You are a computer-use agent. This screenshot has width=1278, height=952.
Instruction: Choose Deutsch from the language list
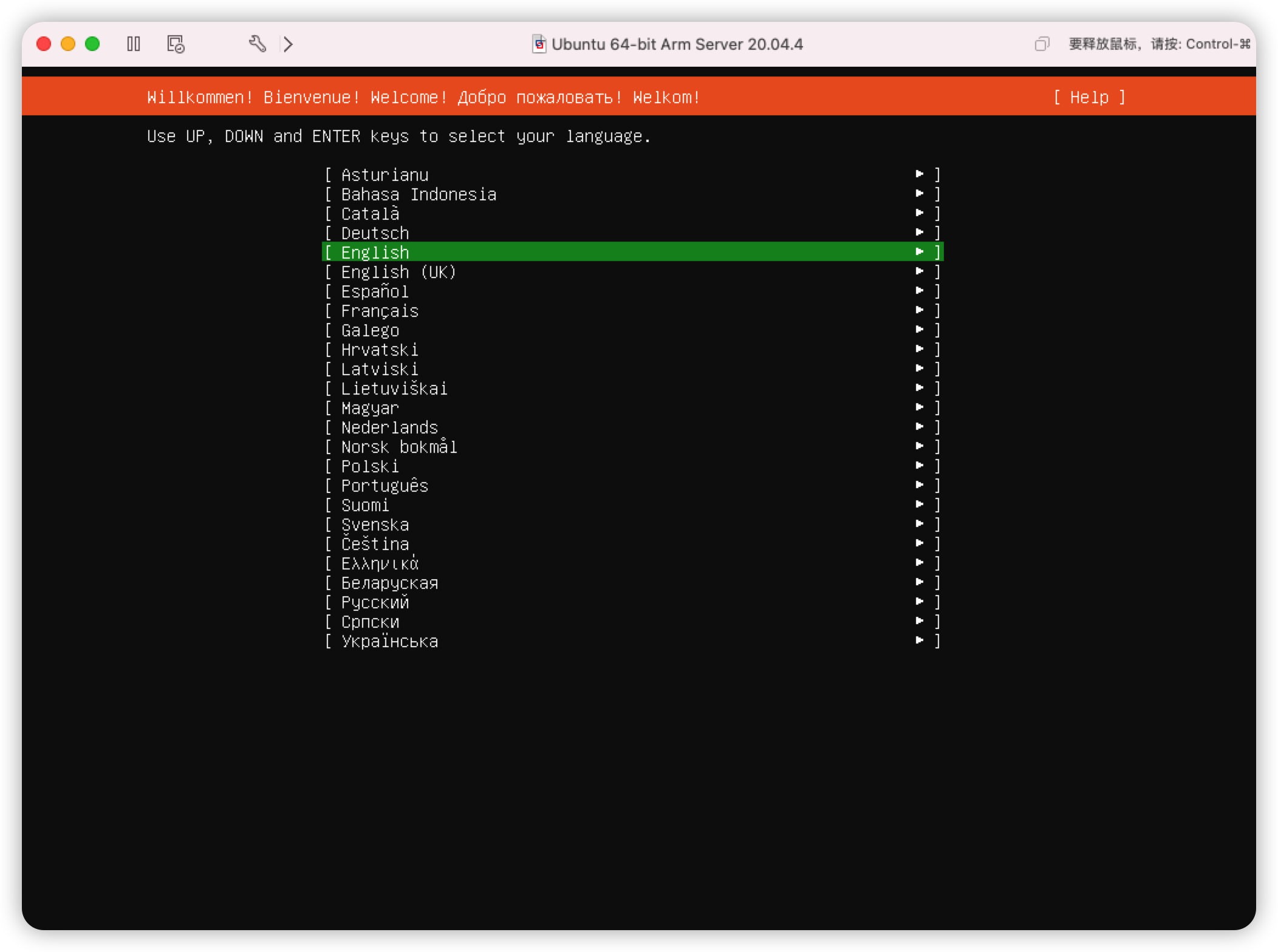[x=632, y=233]
